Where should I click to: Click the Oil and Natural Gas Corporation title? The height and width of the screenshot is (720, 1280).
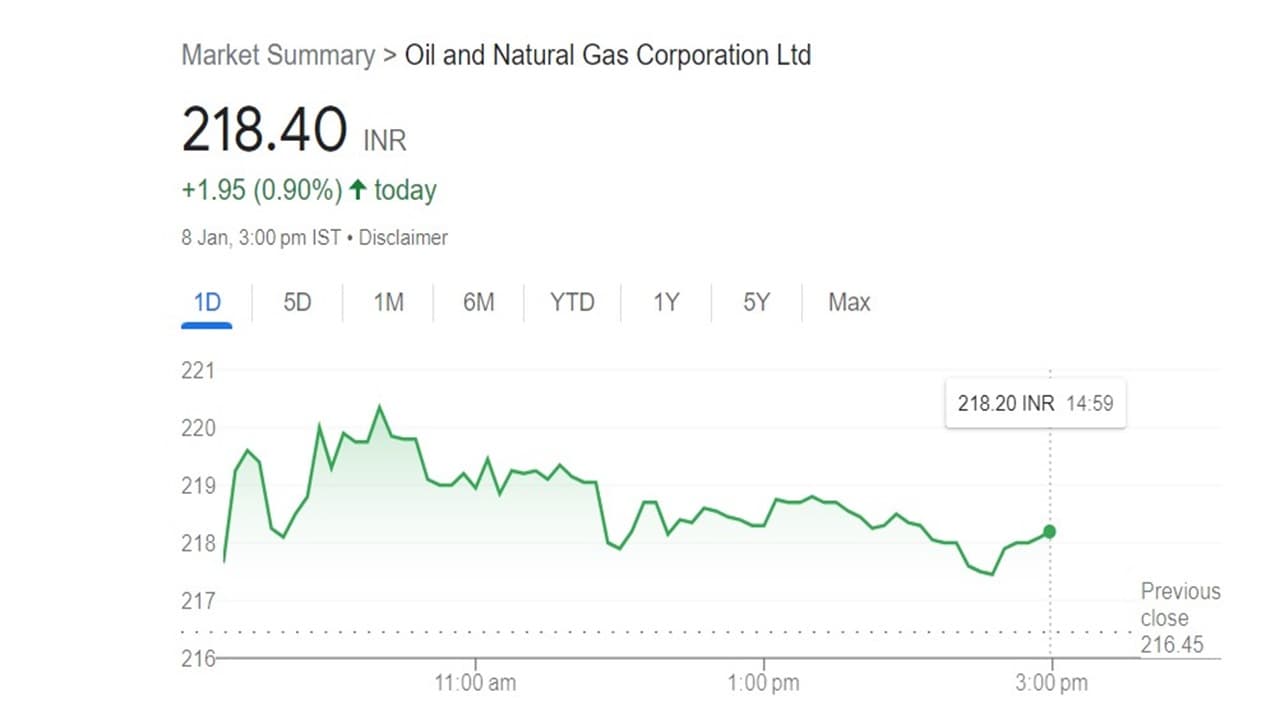coord(607,55)
